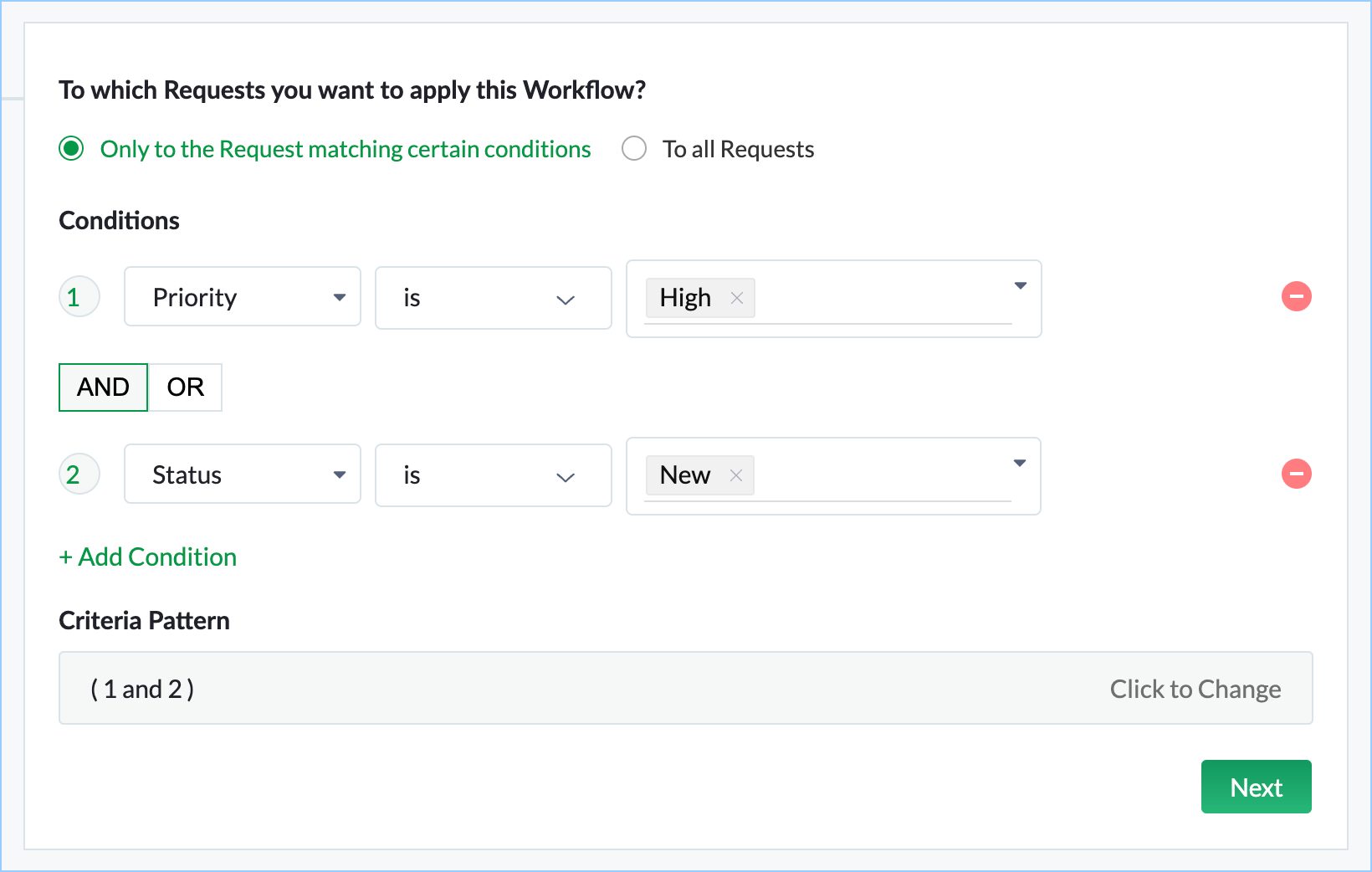The image size is (1372, 872).
Task: Remove the High tag using its x
Action: [736, 298]
